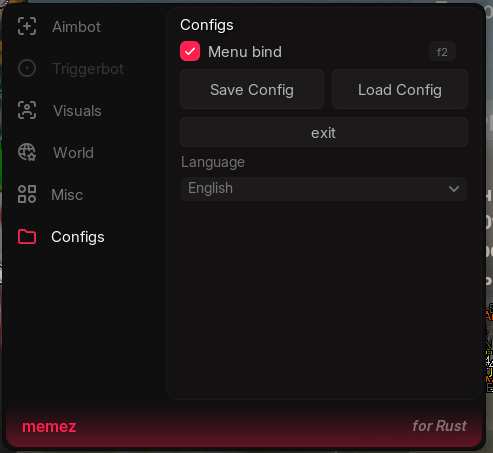The width and height of the screenshot is (493, 453).
Task: Open the Language dropdown showing English
Action: 324,189
